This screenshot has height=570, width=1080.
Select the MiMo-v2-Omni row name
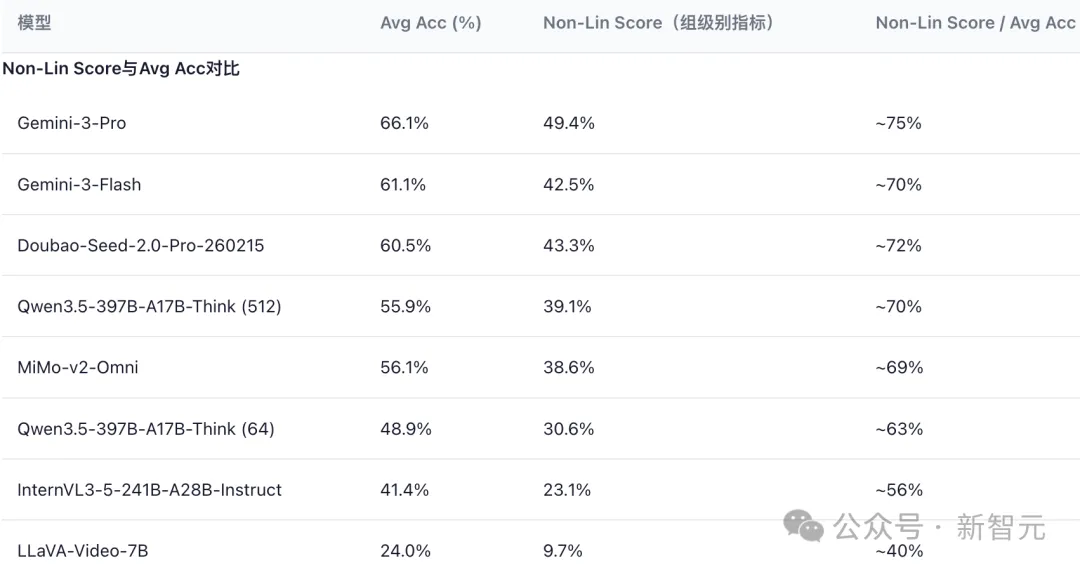point(78,367)
